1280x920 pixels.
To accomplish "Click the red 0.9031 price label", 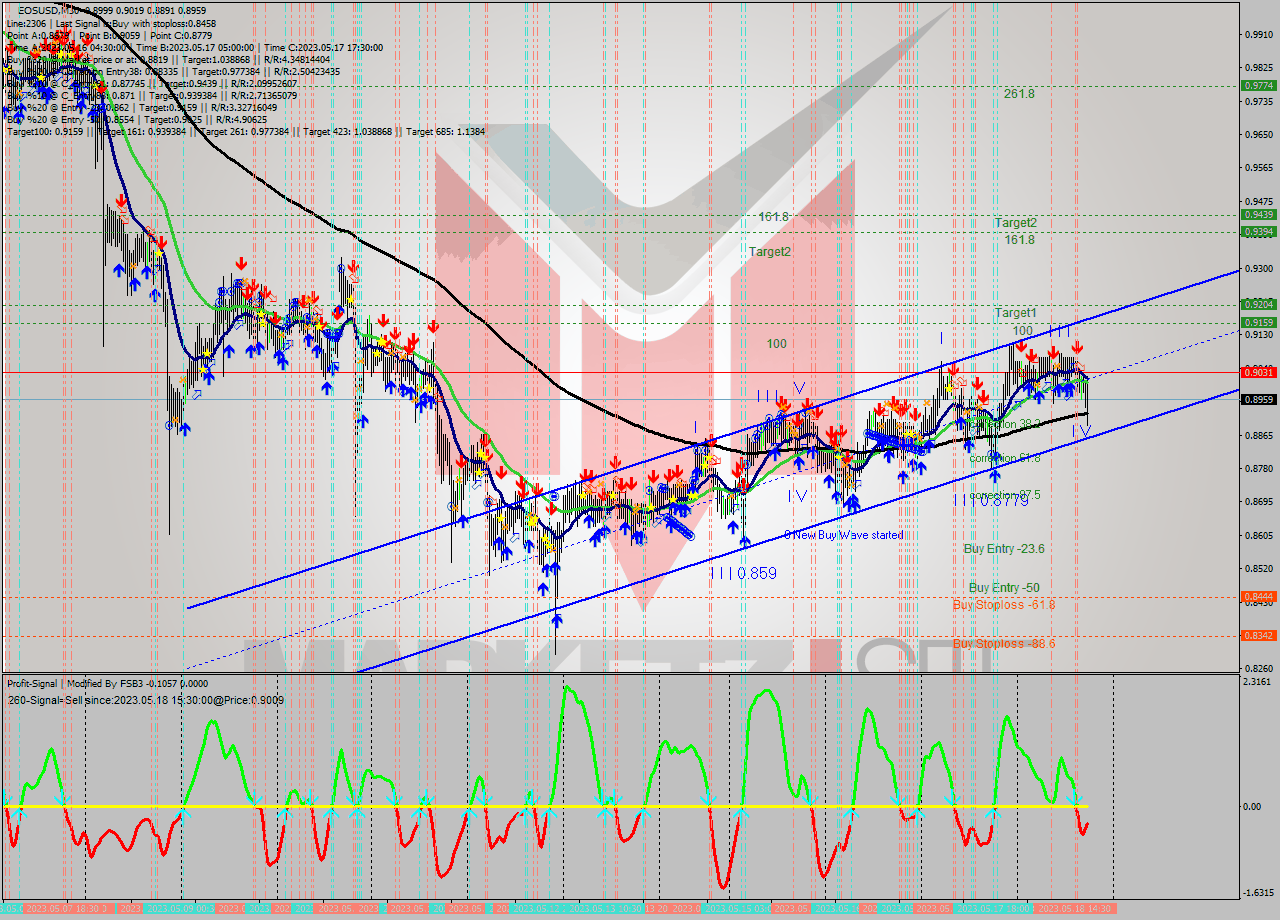I will (x=1257, y=372).
